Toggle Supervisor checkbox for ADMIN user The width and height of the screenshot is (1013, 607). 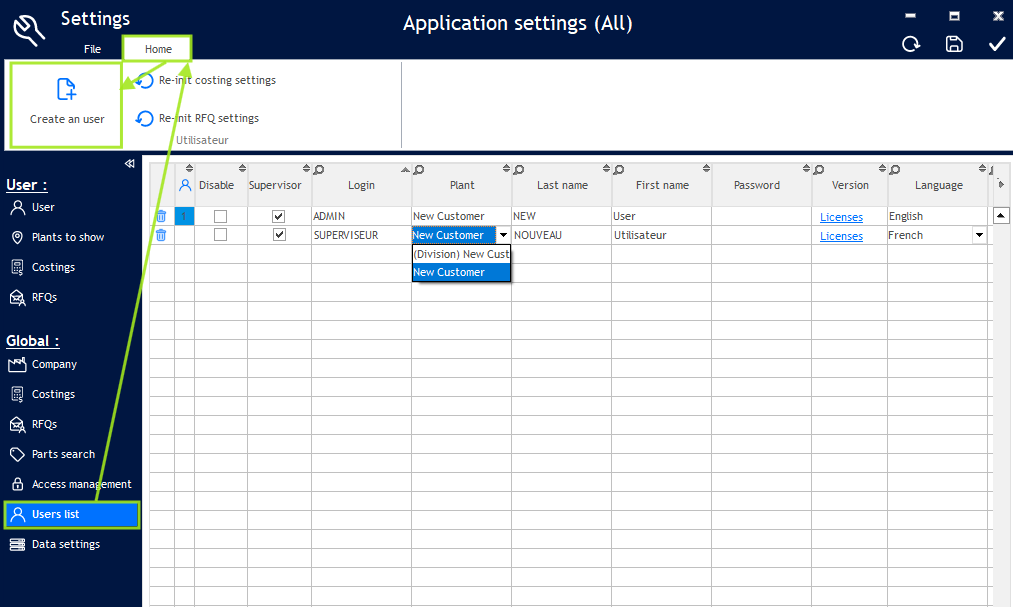pos(279,216)
